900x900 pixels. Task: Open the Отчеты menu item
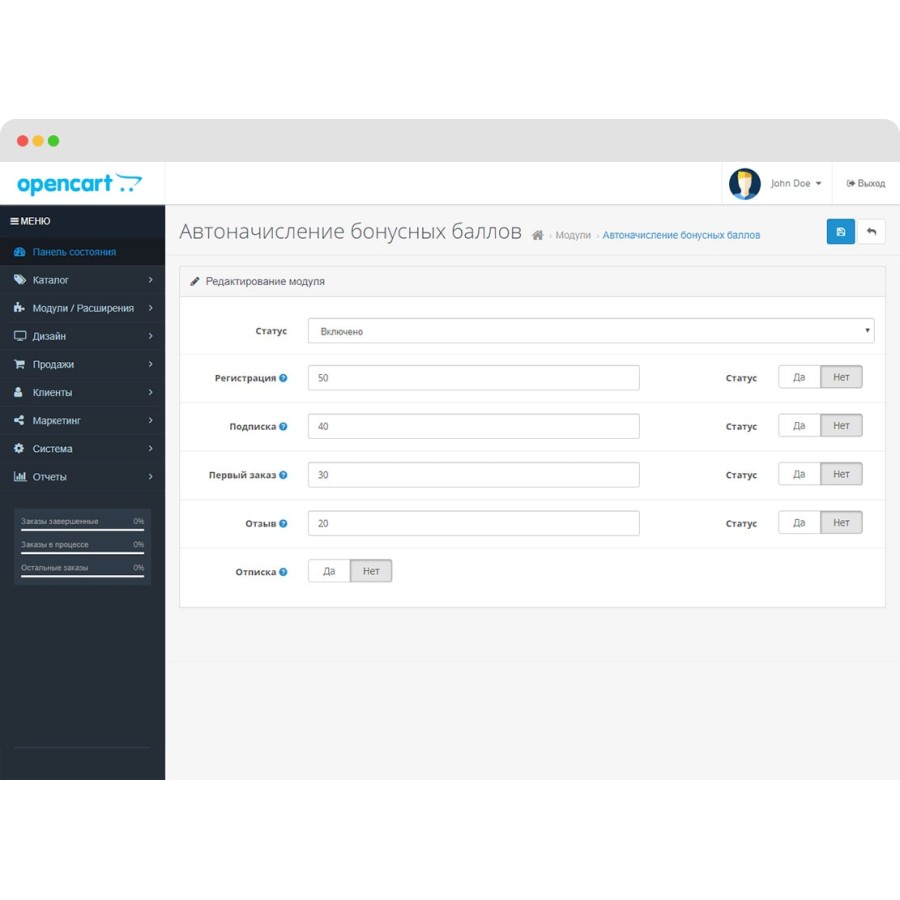point(83,476)
